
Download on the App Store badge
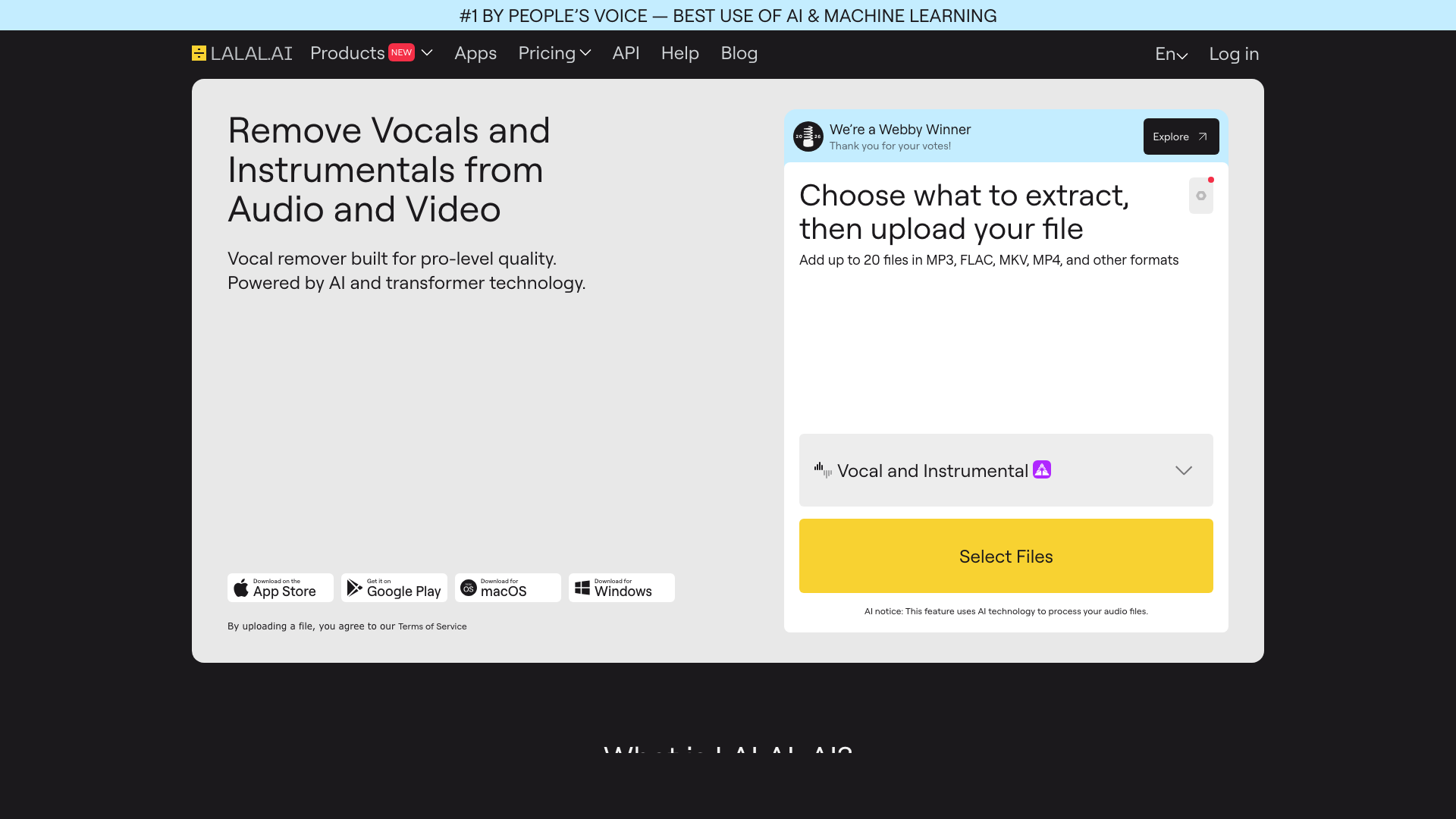(281, 588)
